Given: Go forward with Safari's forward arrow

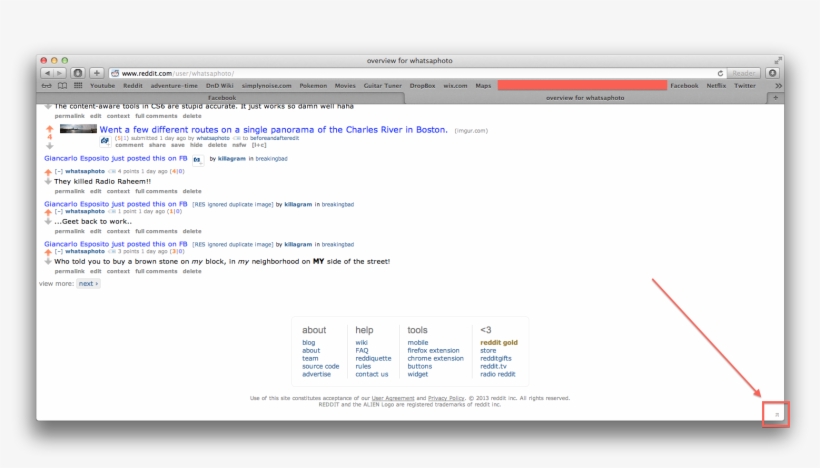Looking at the screenshot, I should (60, 73).
